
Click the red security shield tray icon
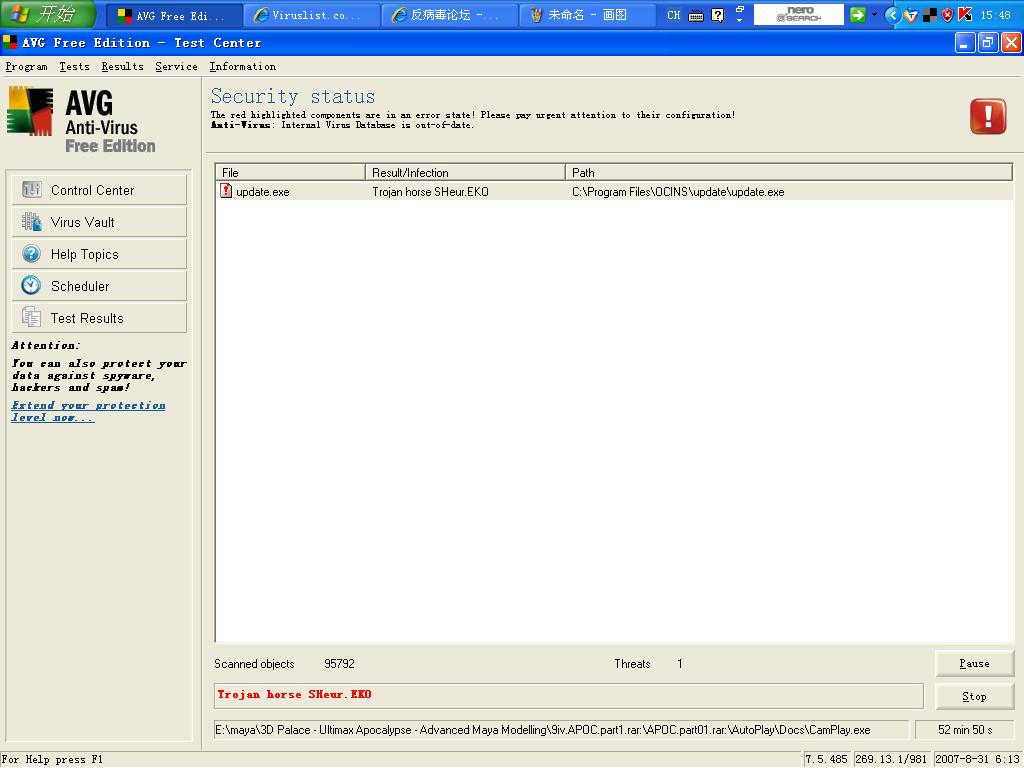(x=947, y=15)
